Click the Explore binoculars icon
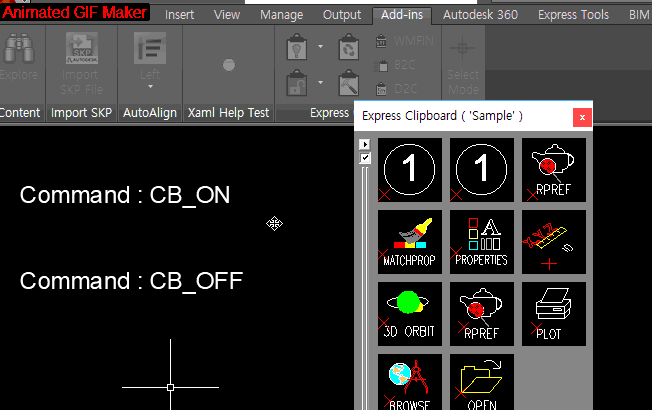 18,48
